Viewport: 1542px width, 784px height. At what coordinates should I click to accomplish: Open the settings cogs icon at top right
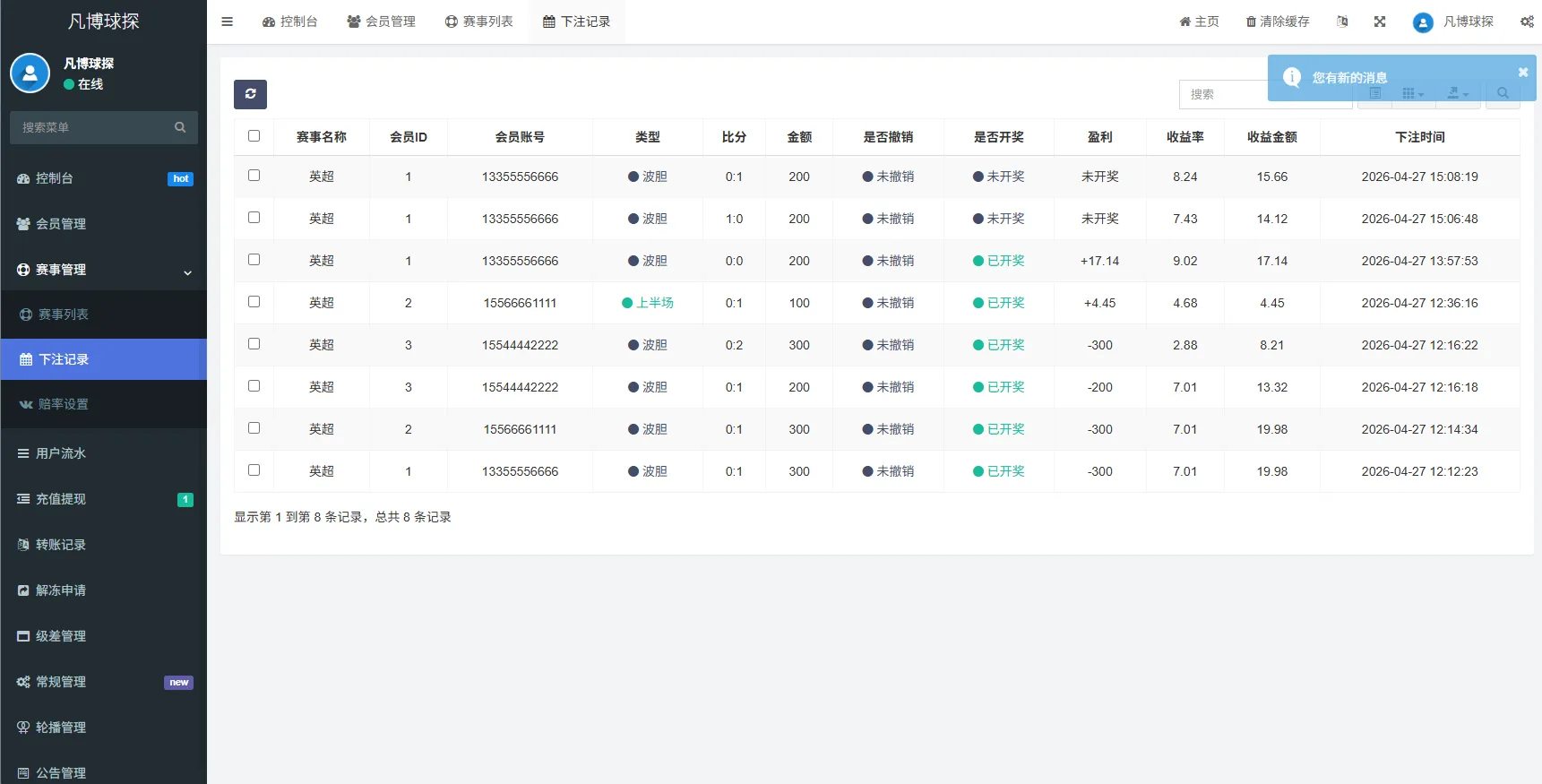click(1527, 22)
